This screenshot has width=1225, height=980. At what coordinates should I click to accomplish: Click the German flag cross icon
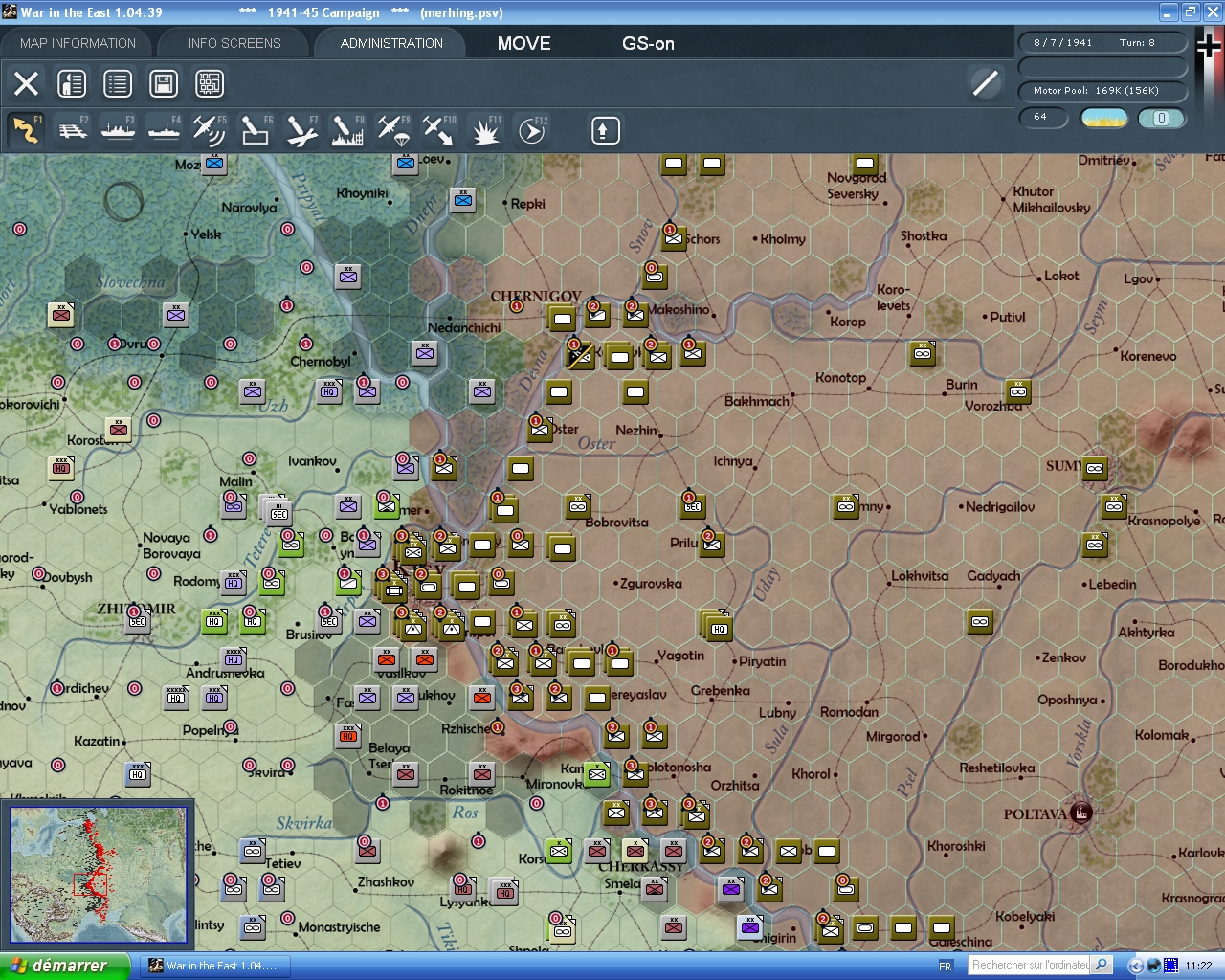(1209, 46)
